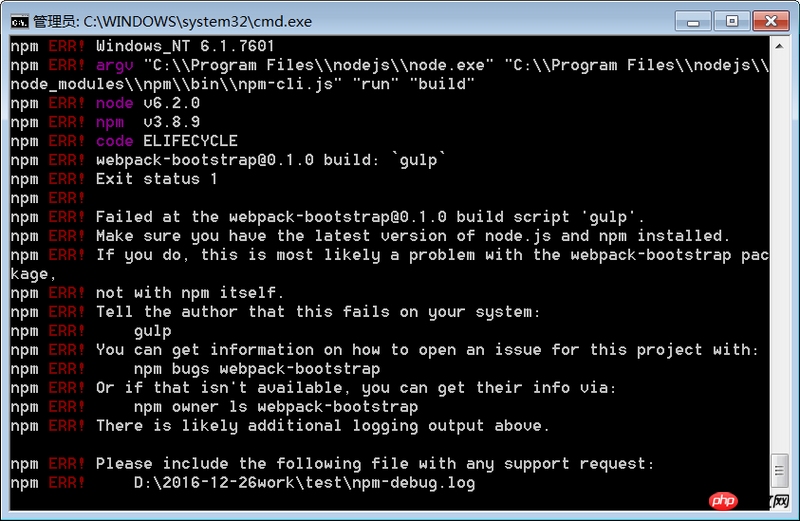
Task: Click the standalone 'gulp' line
Action: click(x=153, y=331)
